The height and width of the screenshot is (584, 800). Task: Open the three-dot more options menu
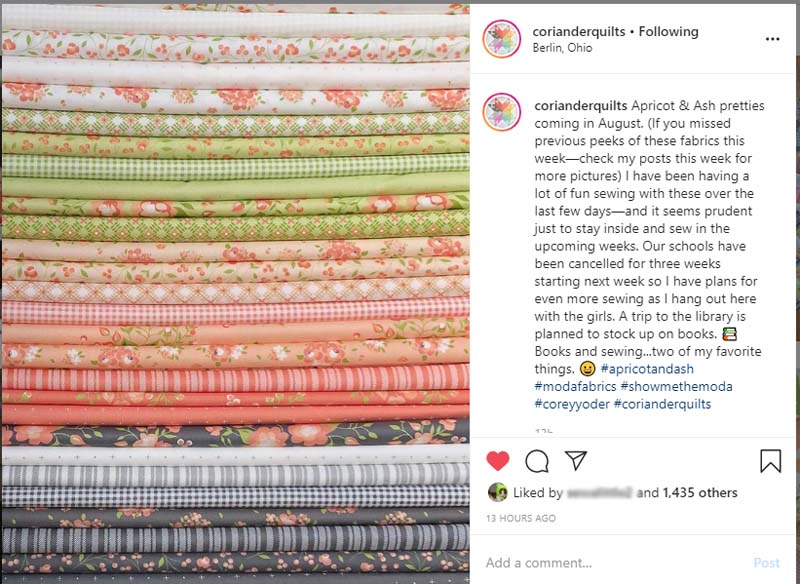772,39
